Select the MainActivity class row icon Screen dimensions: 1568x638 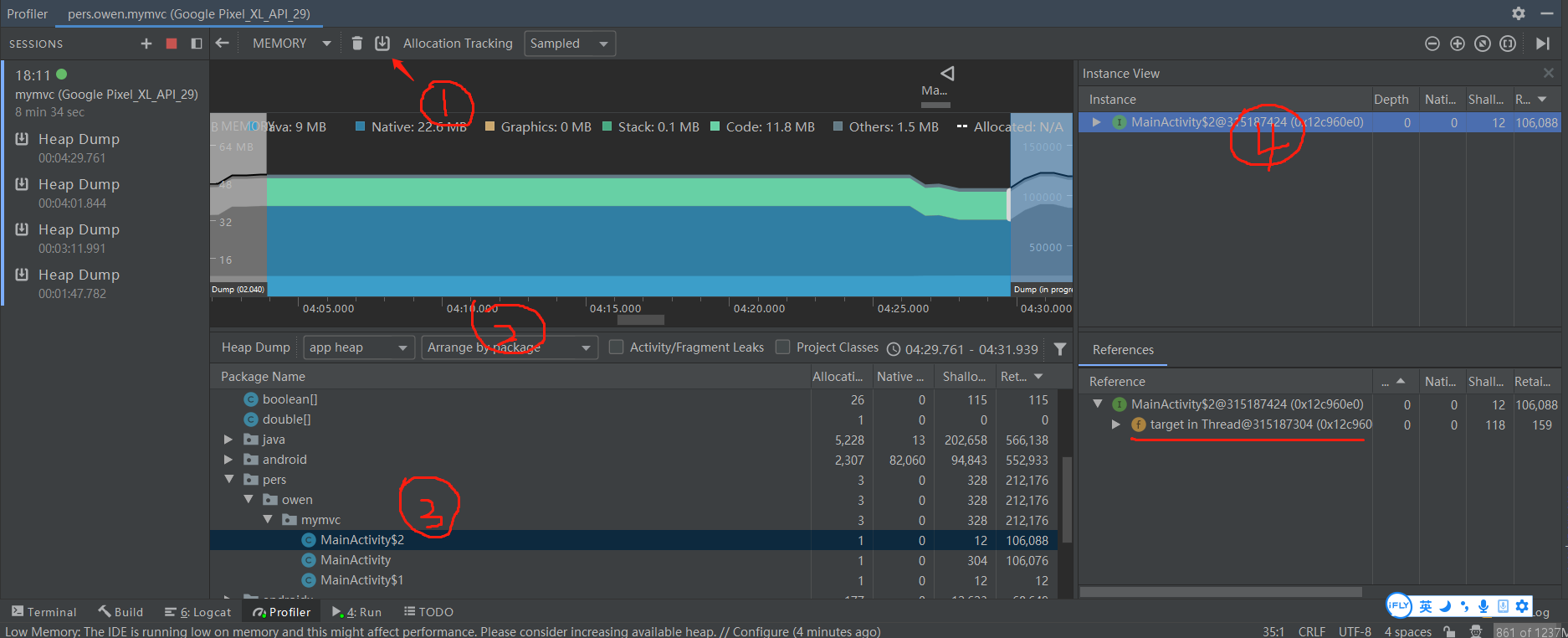tap(308, 560)
